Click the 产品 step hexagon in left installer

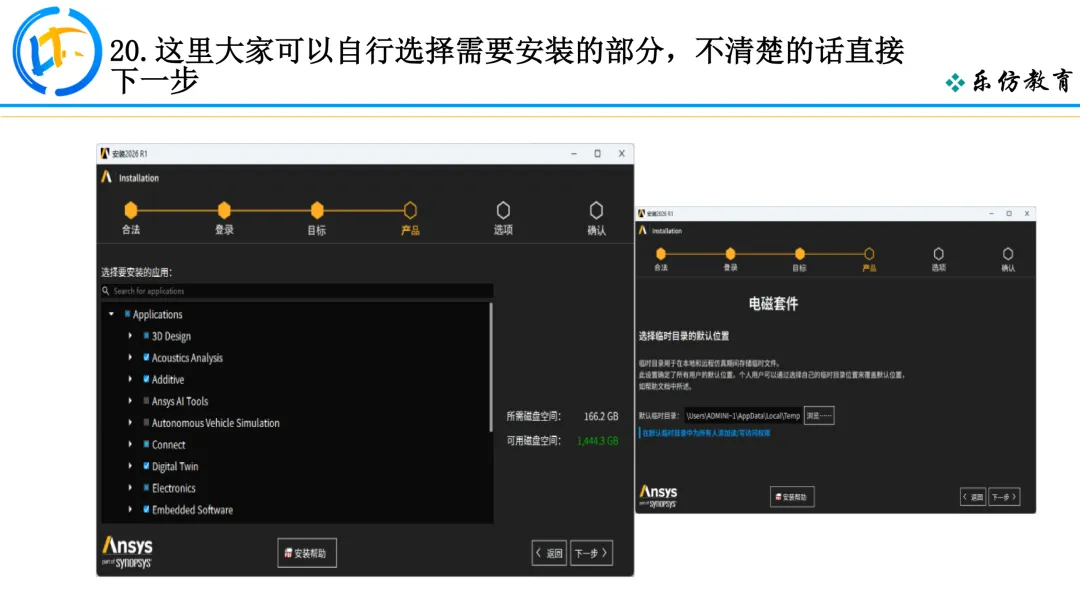coord(410,210)
